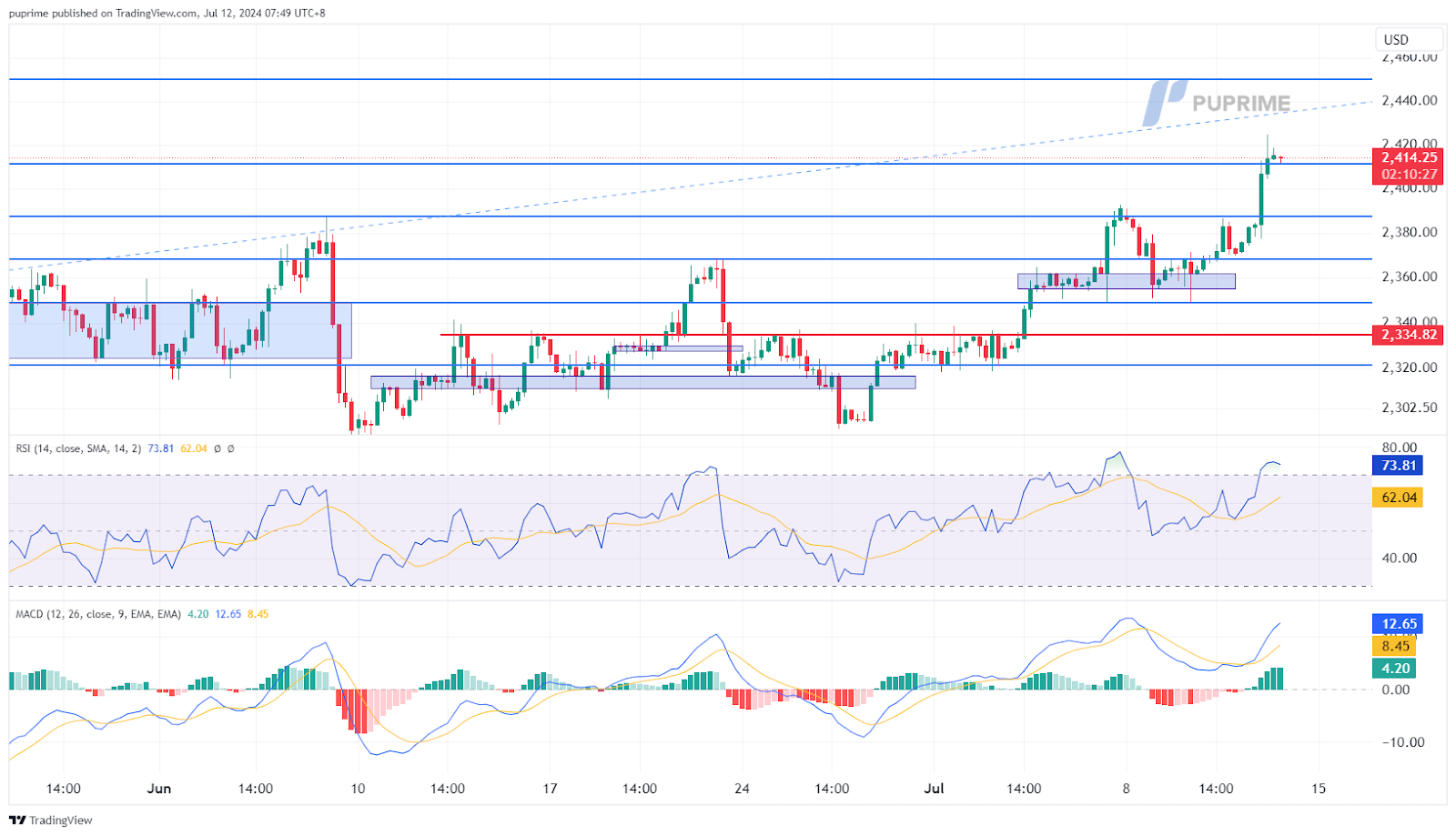Click the MACD zero level label 0.00
1456x836 pixels.
coord(1396,690)
